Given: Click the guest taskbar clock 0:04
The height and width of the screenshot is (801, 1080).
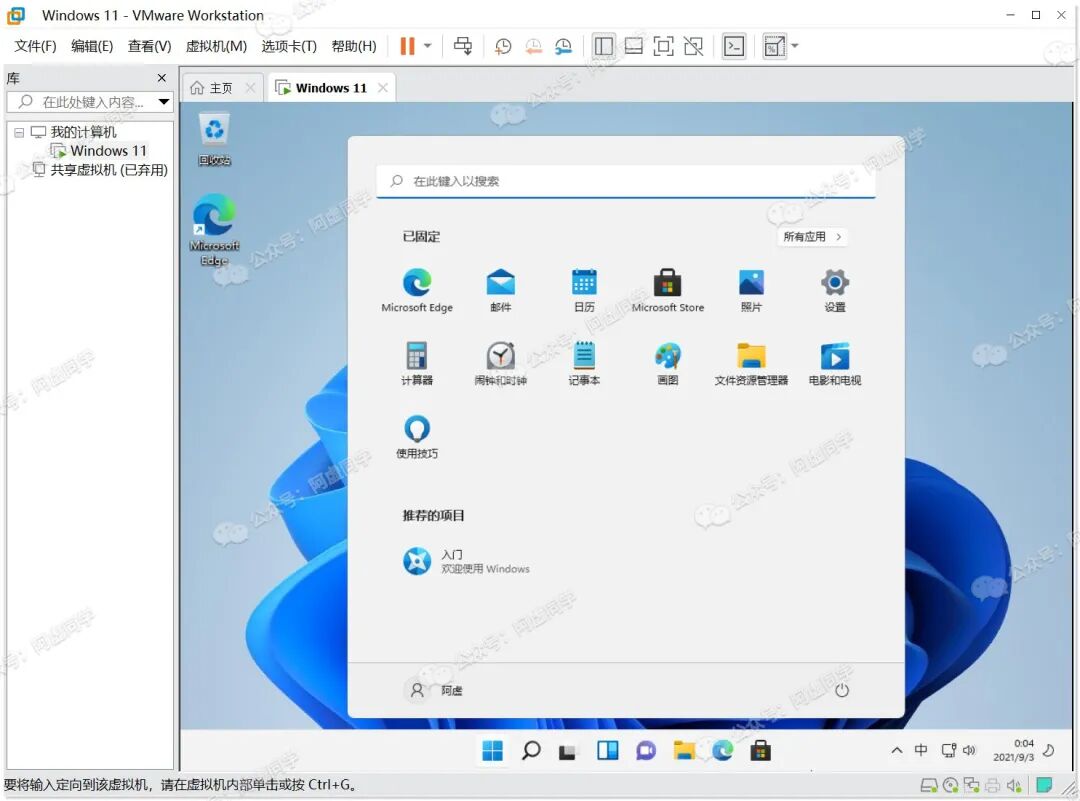Looking at the screenshot, I should coord(1013,750).
